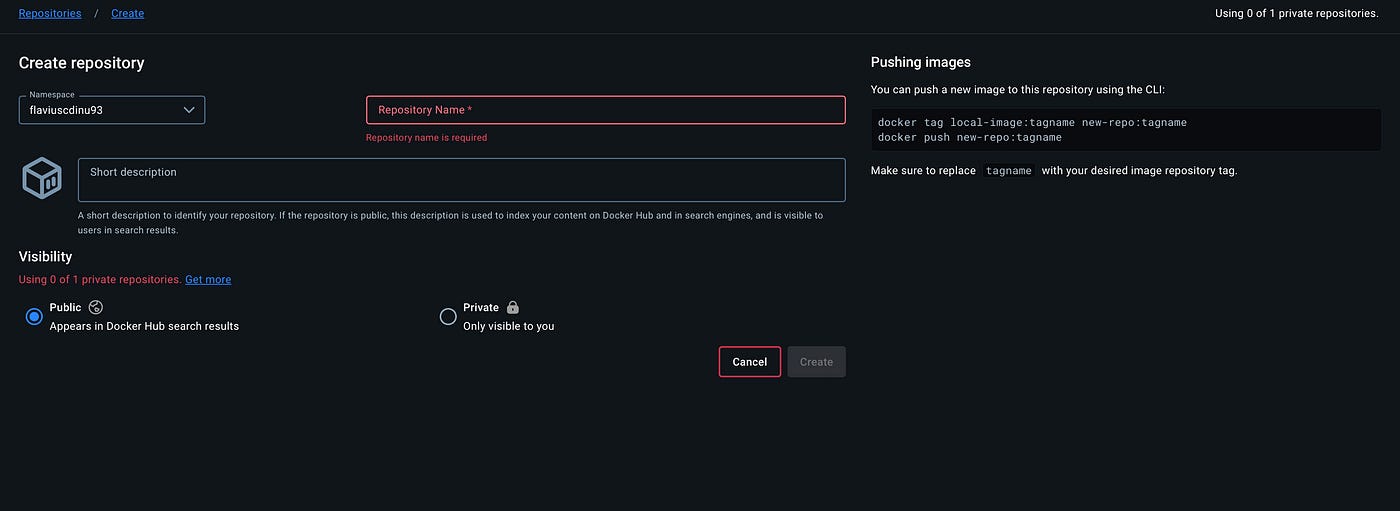The height and width of the screenshot is (511, 1400).
Task: Click 'Appears in Docker Hub search results' text
Action: (x=144, y=326)
